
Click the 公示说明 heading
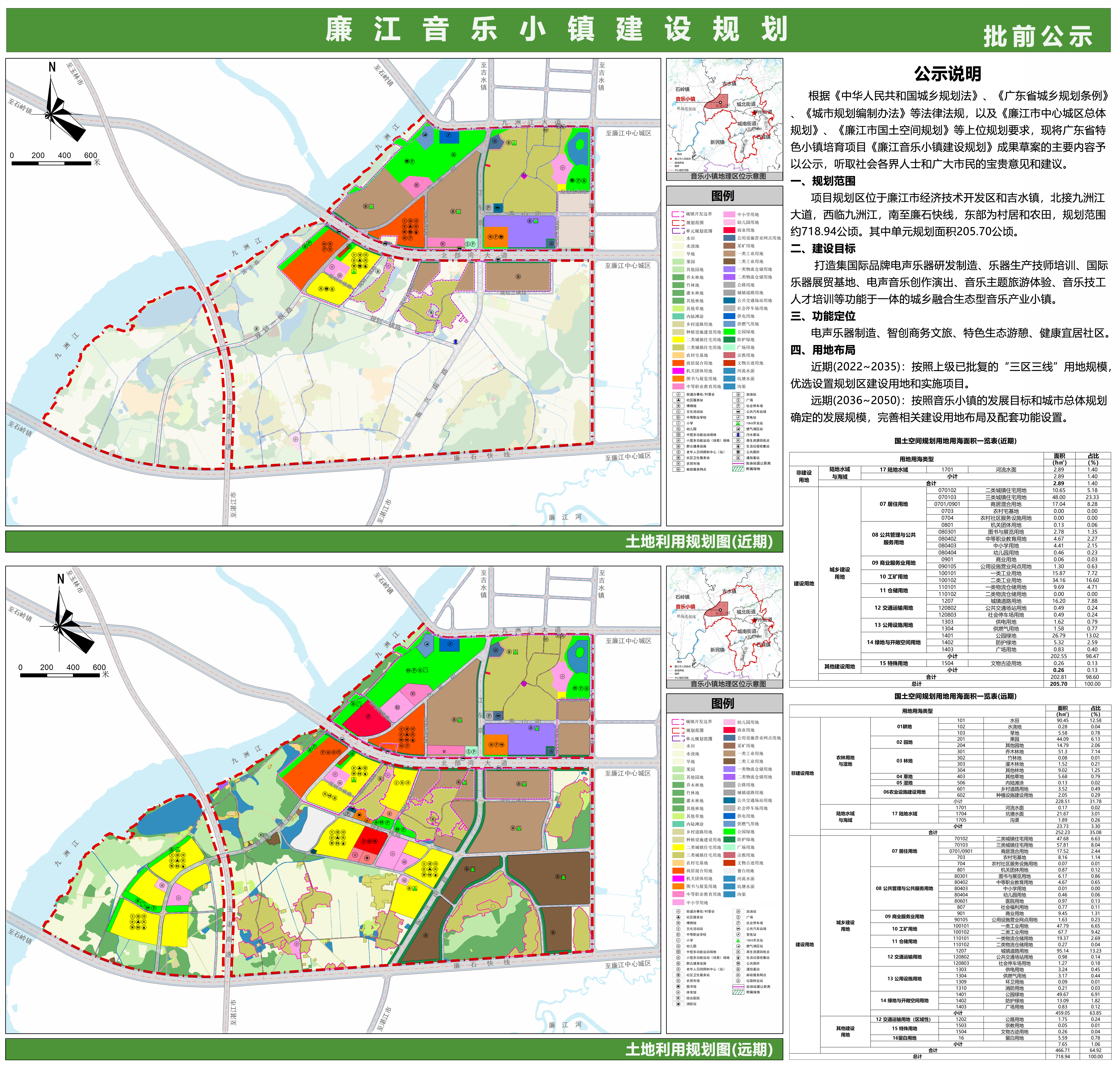tap(948, 74)
